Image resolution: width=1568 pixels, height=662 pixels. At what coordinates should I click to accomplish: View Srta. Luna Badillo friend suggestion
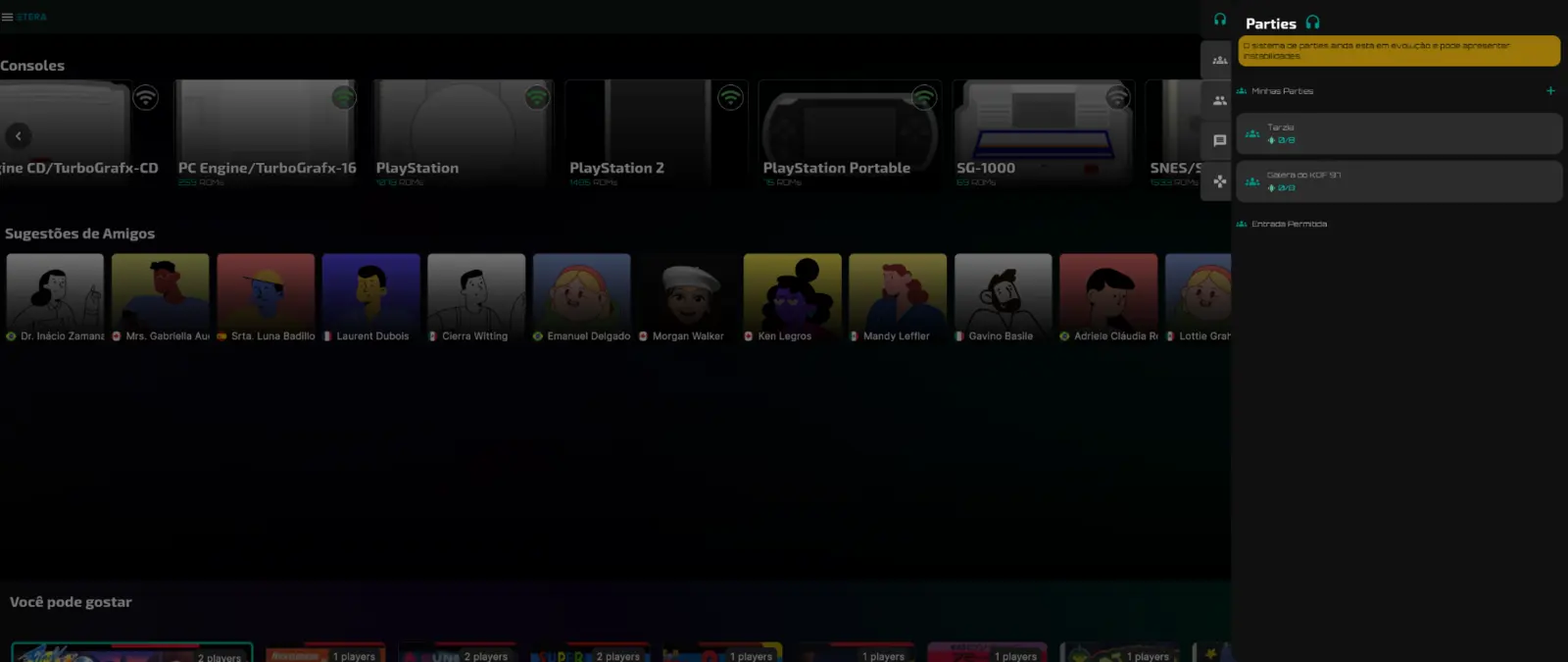[x=266, y=299]
